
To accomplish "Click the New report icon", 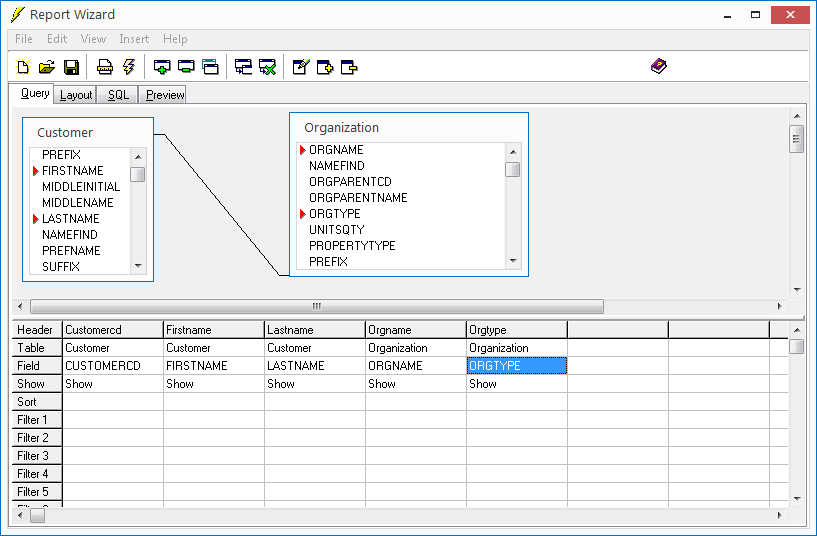I will pyautogui.click(x=22, y=67).
